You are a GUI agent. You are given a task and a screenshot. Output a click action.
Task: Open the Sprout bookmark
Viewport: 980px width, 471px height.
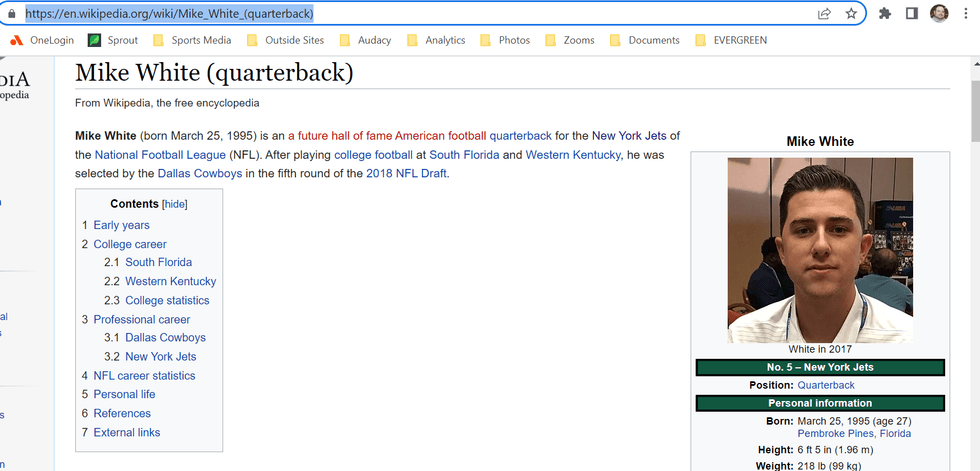coord(113,40)
